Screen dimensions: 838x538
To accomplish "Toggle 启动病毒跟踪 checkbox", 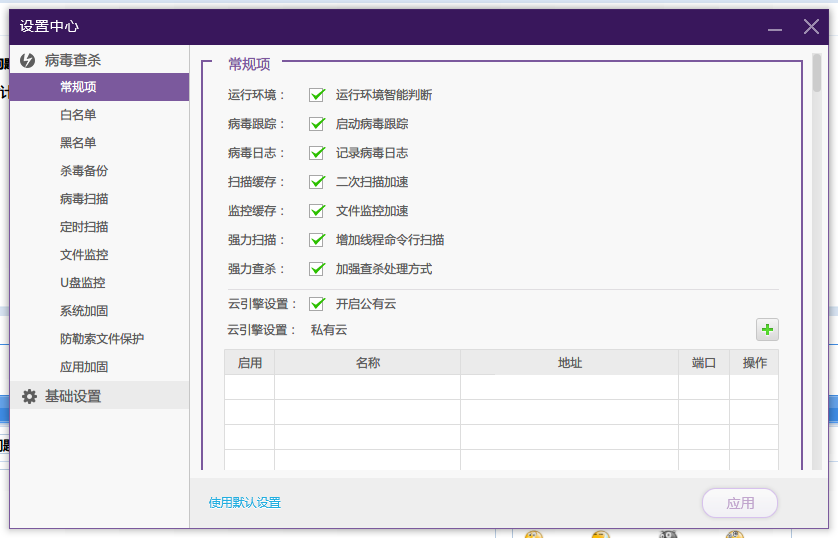I will coord(317,124).
